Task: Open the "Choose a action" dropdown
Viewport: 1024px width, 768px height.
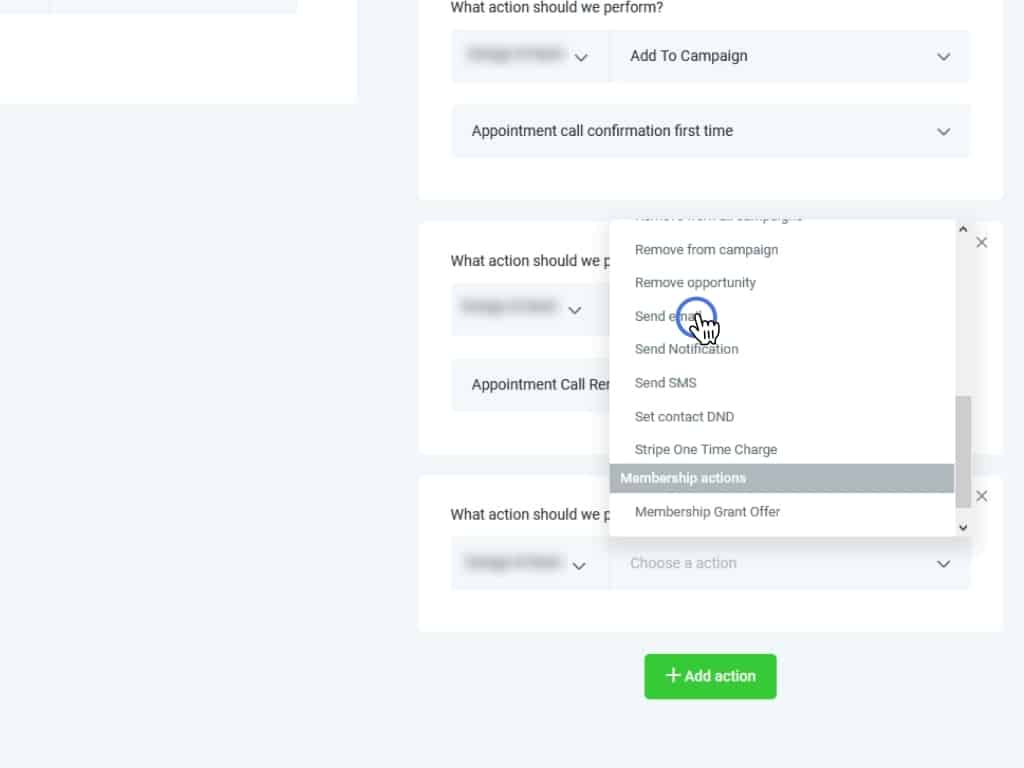Action: point(789,564)
